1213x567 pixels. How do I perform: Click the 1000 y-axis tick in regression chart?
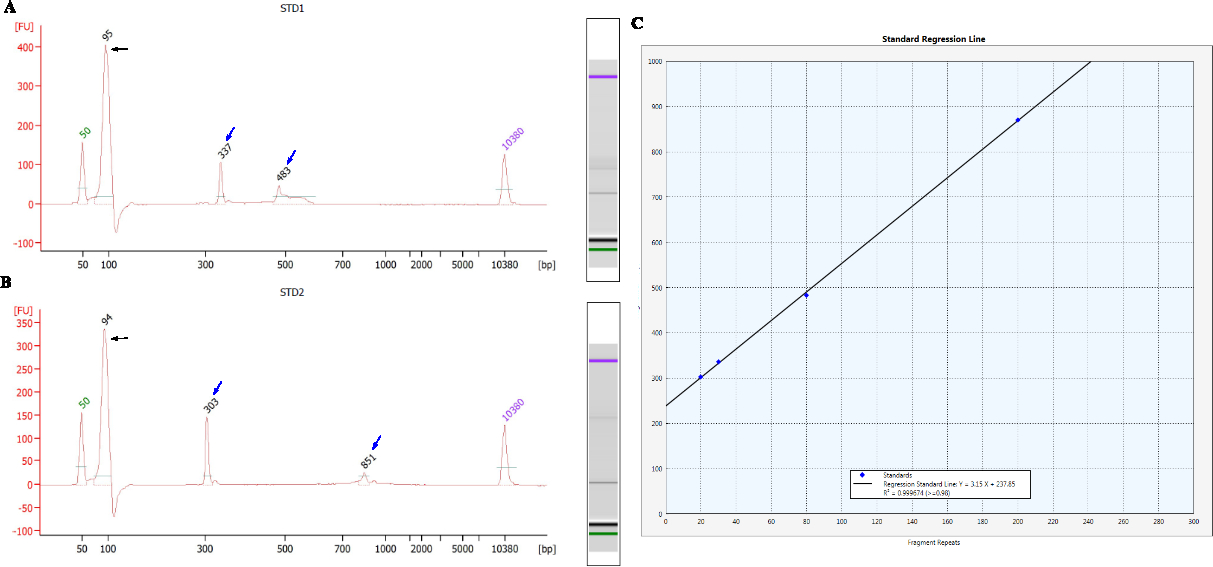tap(654, 61)
